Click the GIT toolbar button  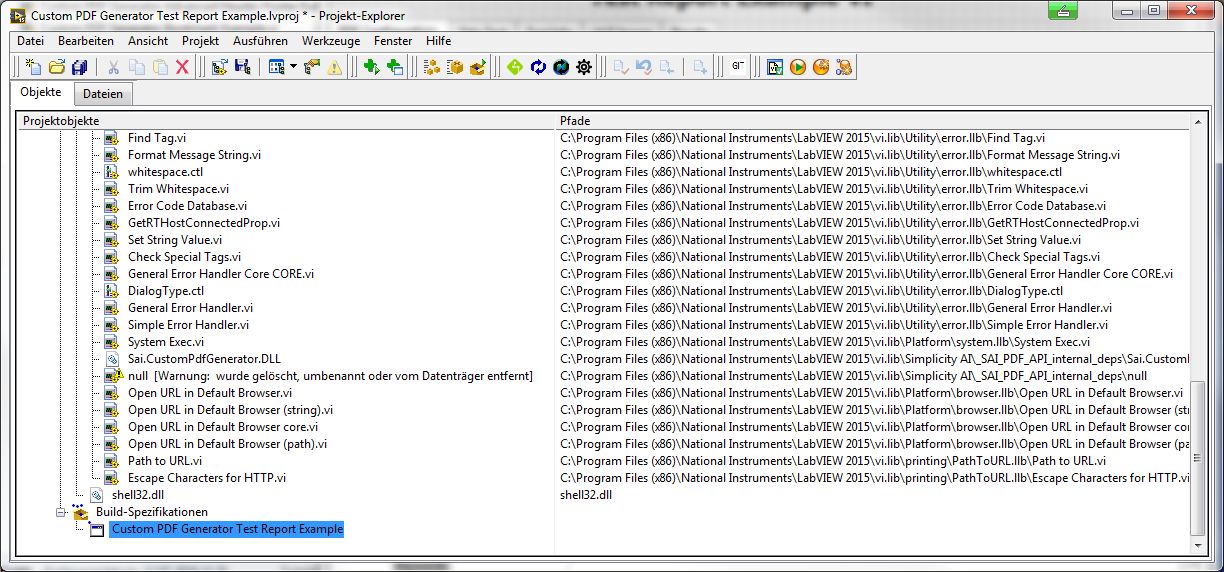738,68
